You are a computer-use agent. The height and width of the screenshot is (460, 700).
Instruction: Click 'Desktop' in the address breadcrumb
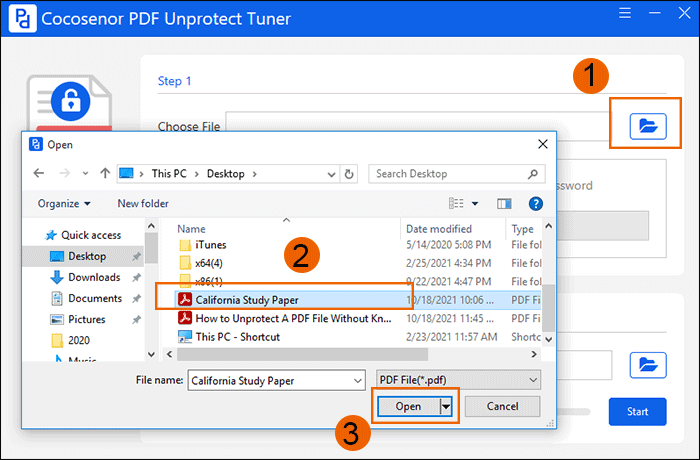[x=225, y=174]
